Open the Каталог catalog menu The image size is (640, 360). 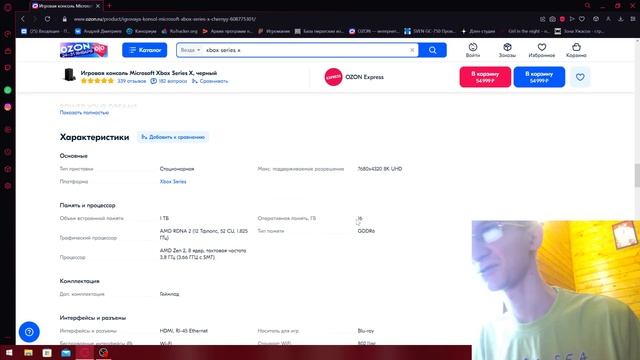click(x=144, y=50)
